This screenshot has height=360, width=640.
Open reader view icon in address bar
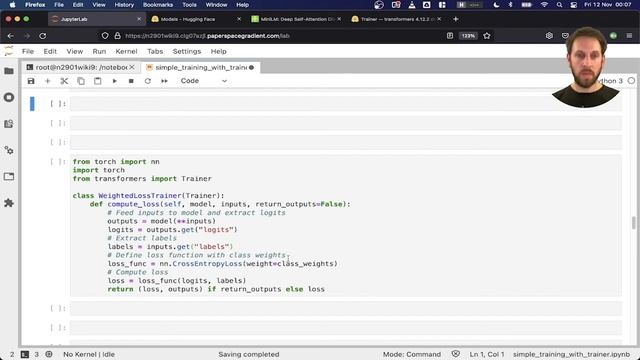point(450,36)
